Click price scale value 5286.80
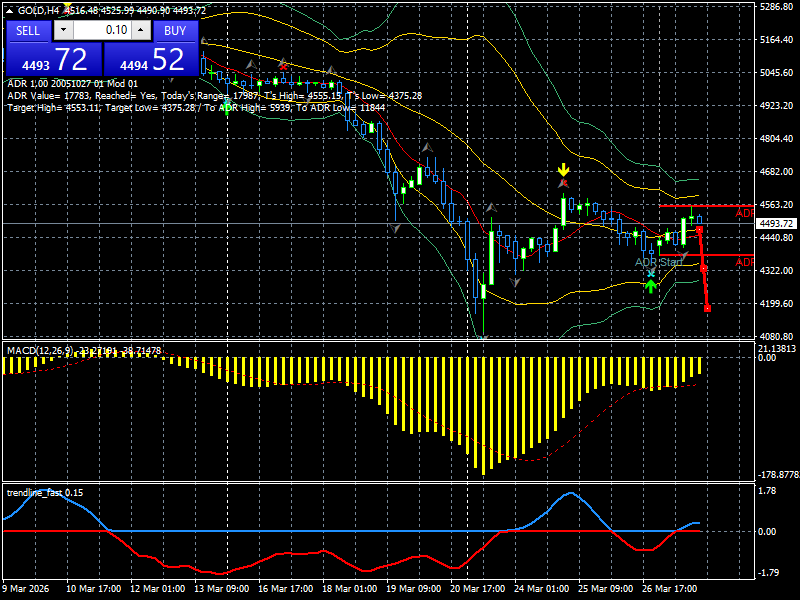Screen dimensions: 800x600 pyautogui.click(x=776, y=7)
